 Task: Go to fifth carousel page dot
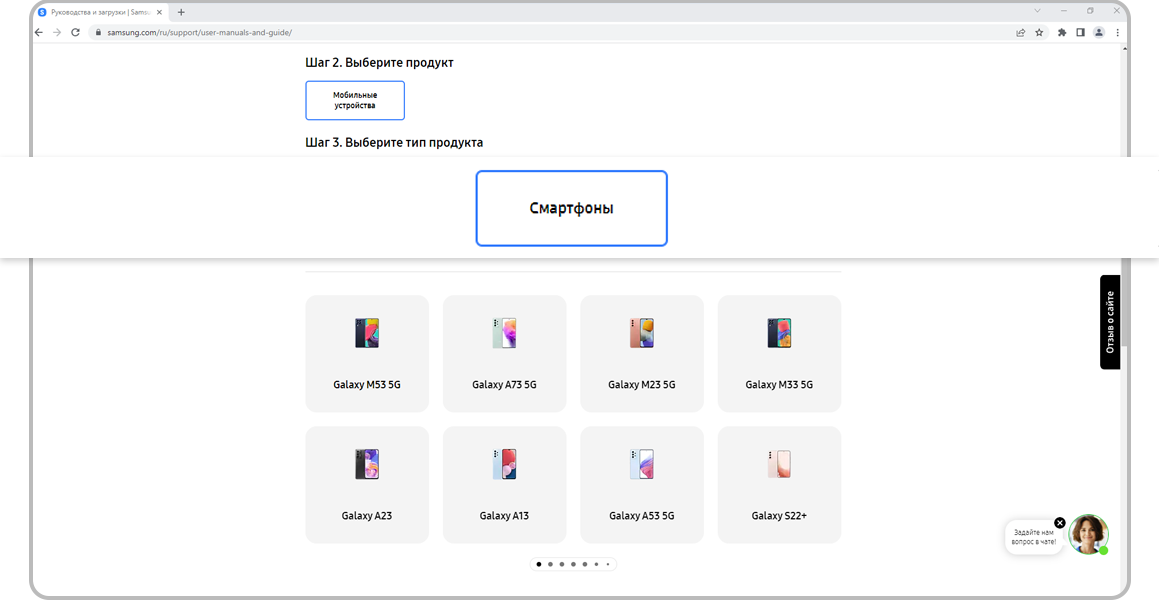coord(585,565)
